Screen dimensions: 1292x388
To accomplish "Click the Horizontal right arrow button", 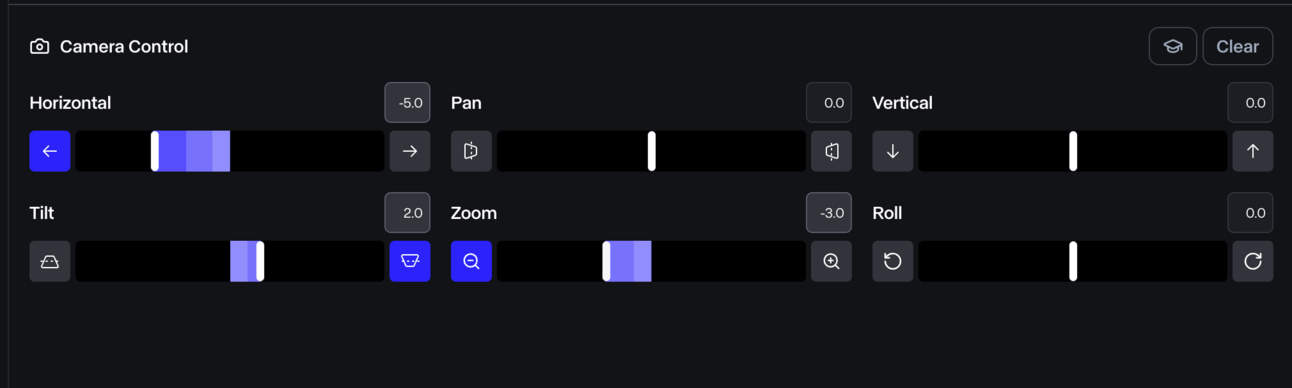I will pyautogui.click(x=410, y=151).
